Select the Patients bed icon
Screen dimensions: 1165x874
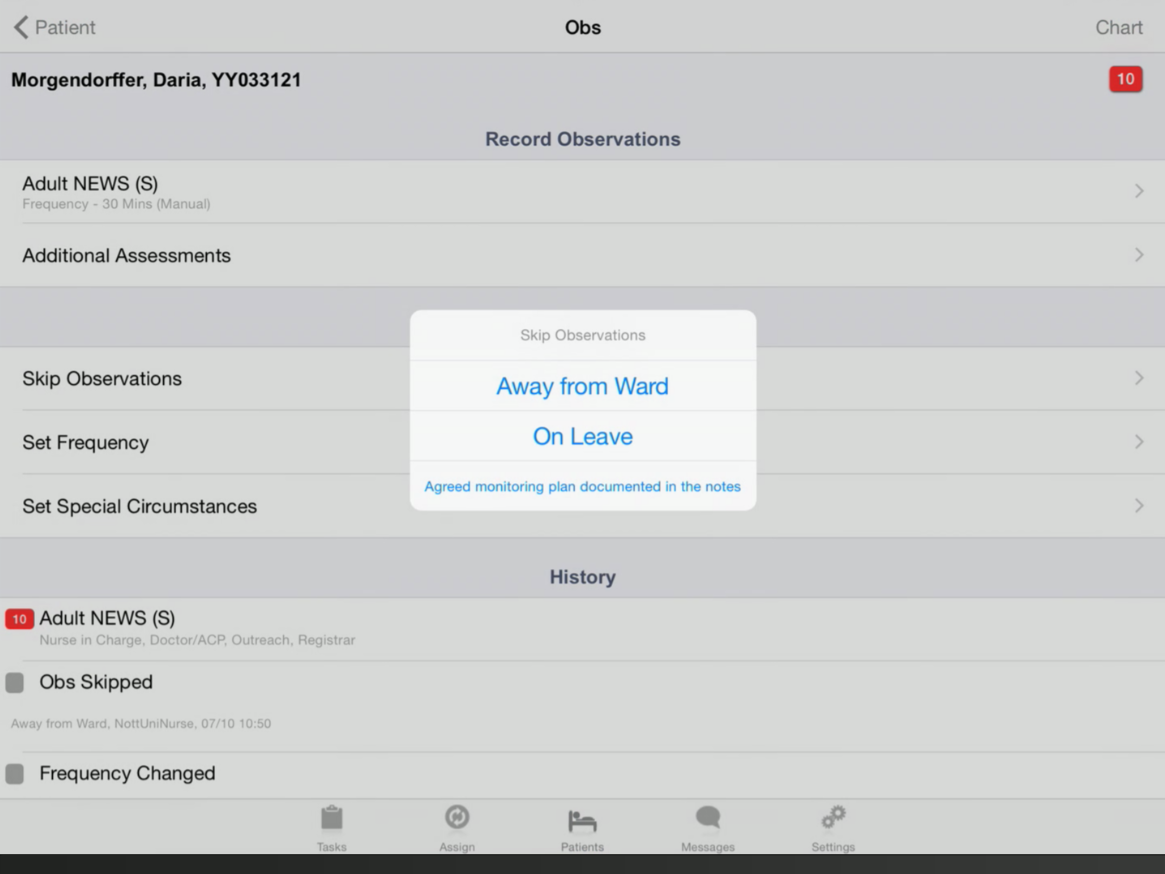582,821
